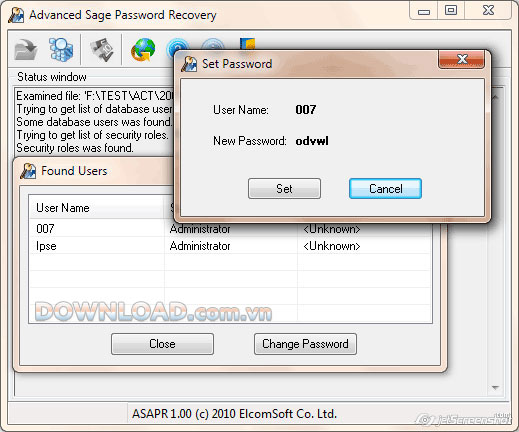Click the new password value odvwl
This screenshot has height=432, width=519.
tap(312, 141)
